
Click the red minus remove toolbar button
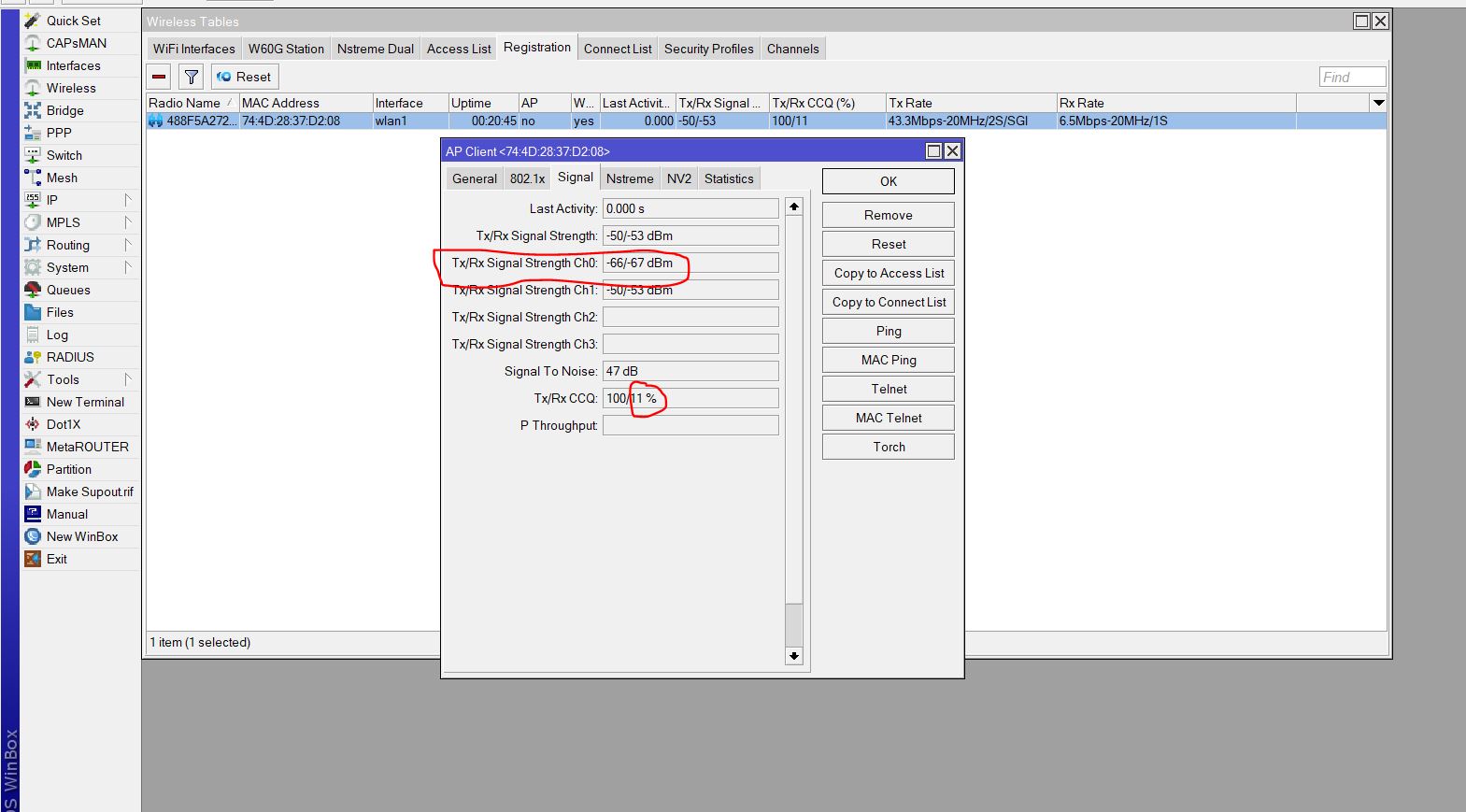coord(160,77)
